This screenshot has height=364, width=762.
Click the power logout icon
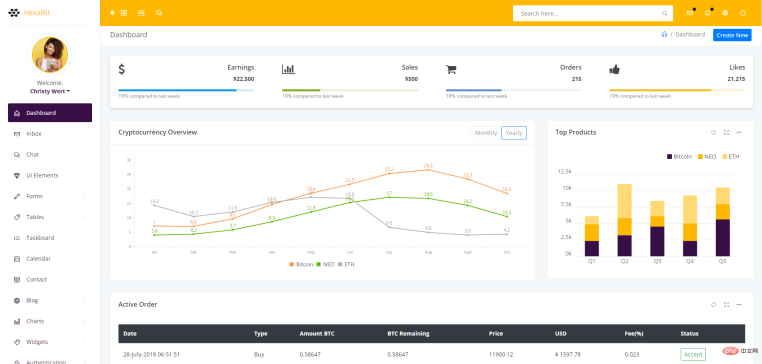point(743,13)
